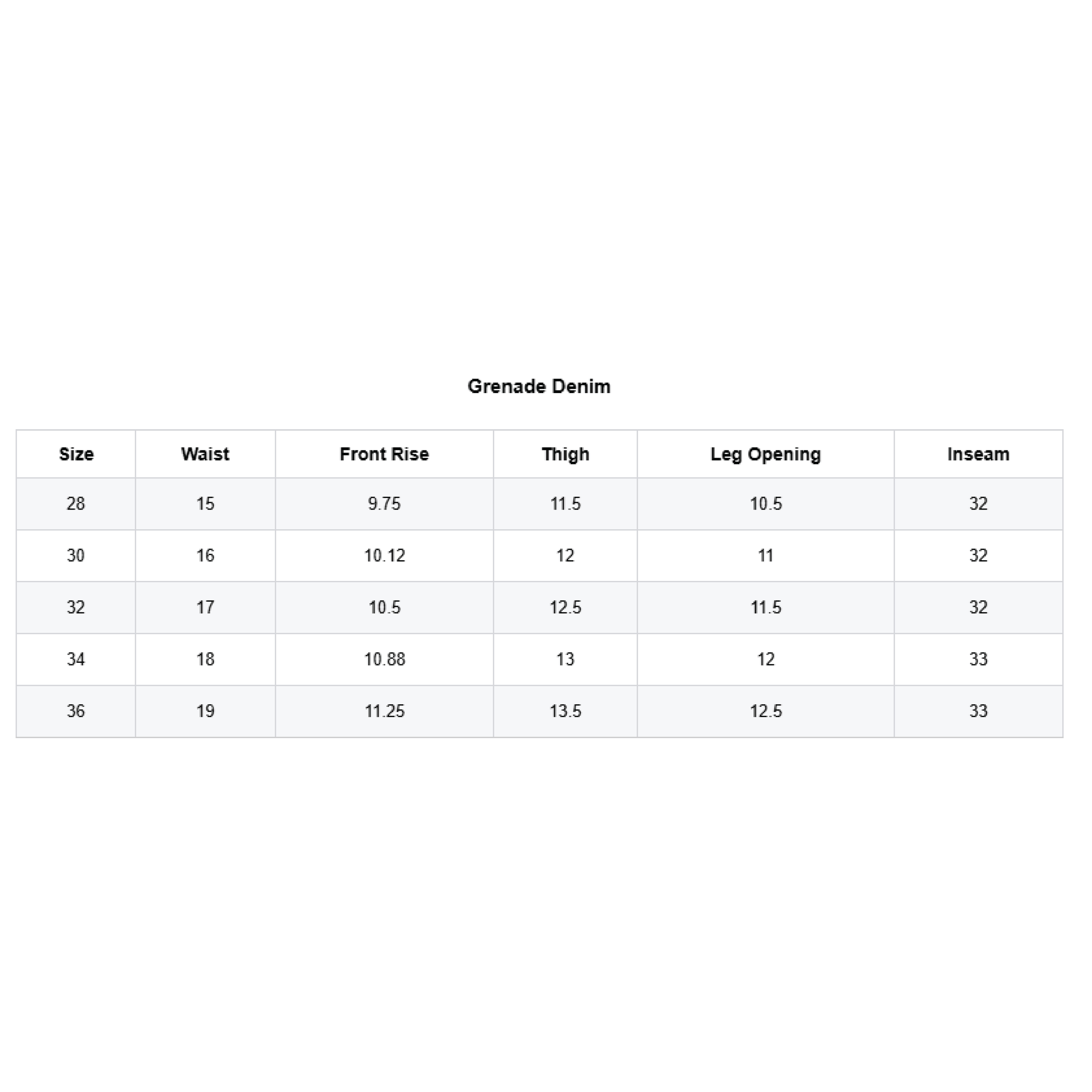The width and height of the screenshot is (1092, 1092).
Task: Click the Thigh column header
Action: pos(565,454)
